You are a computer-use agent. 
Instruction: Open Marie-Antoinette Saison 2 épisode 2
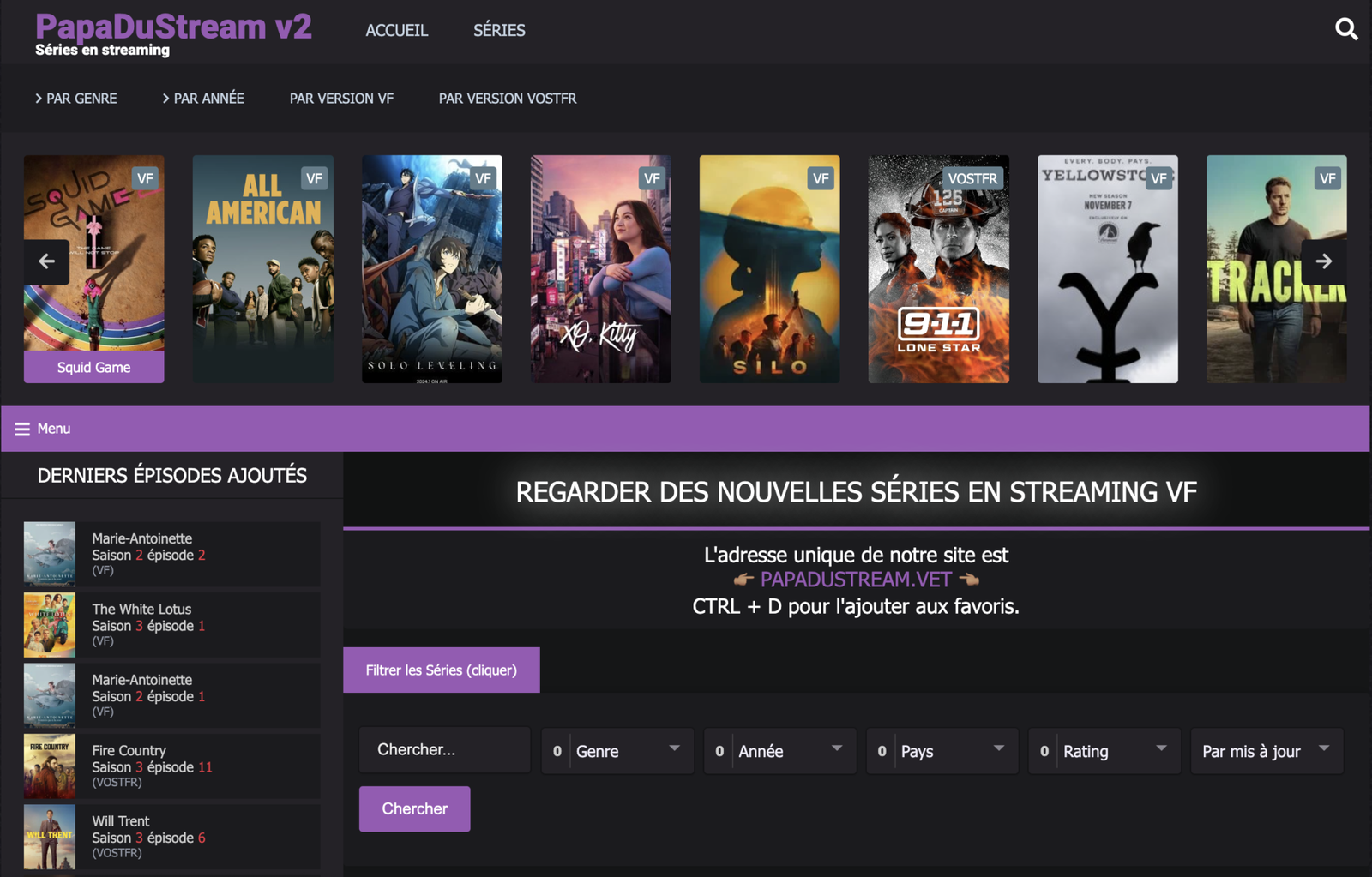(171, 554)
